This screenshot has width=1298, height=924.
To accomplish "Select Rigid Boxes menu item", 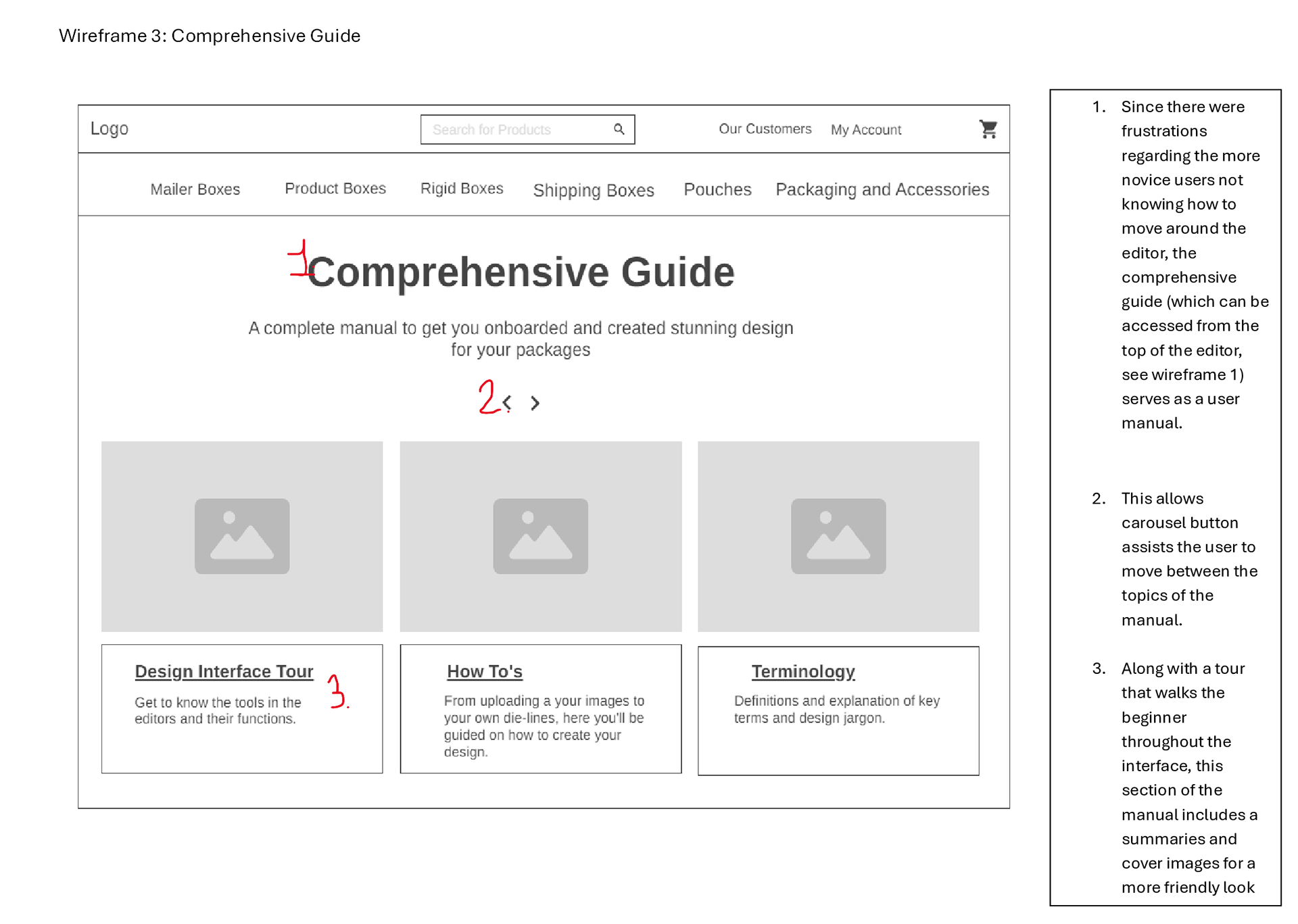I will click(462, 189).
